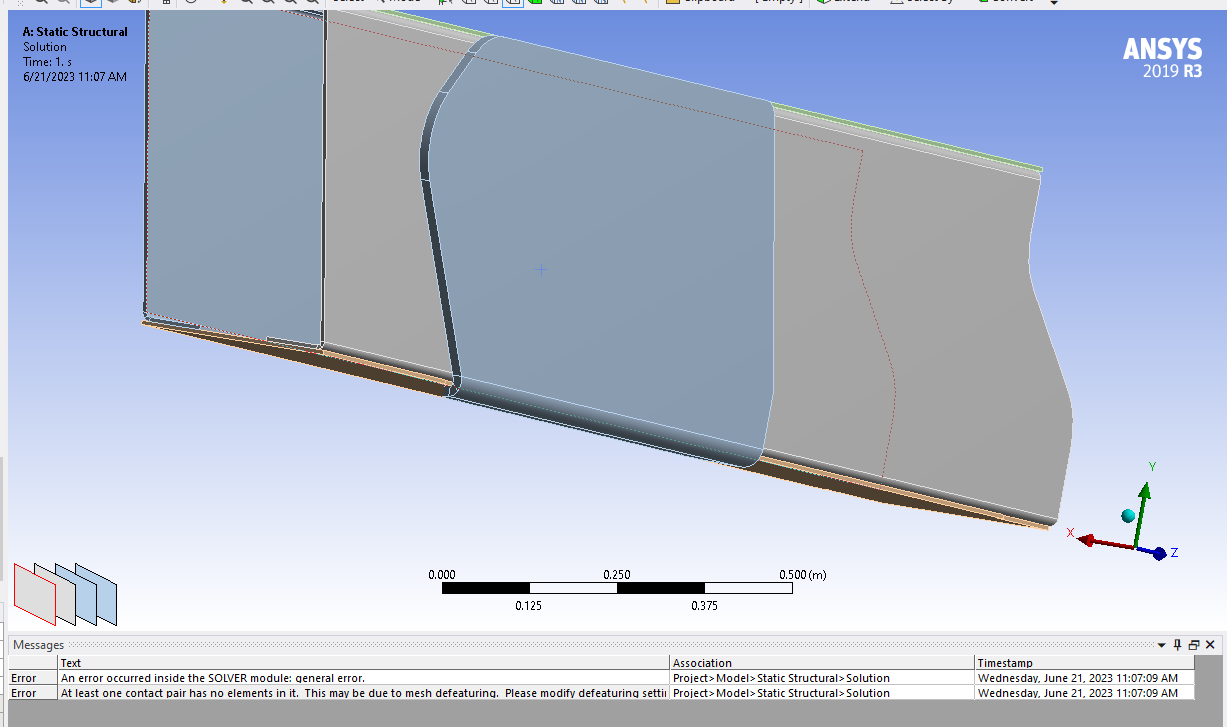Float the Messages panel window

coord(1194,645)
